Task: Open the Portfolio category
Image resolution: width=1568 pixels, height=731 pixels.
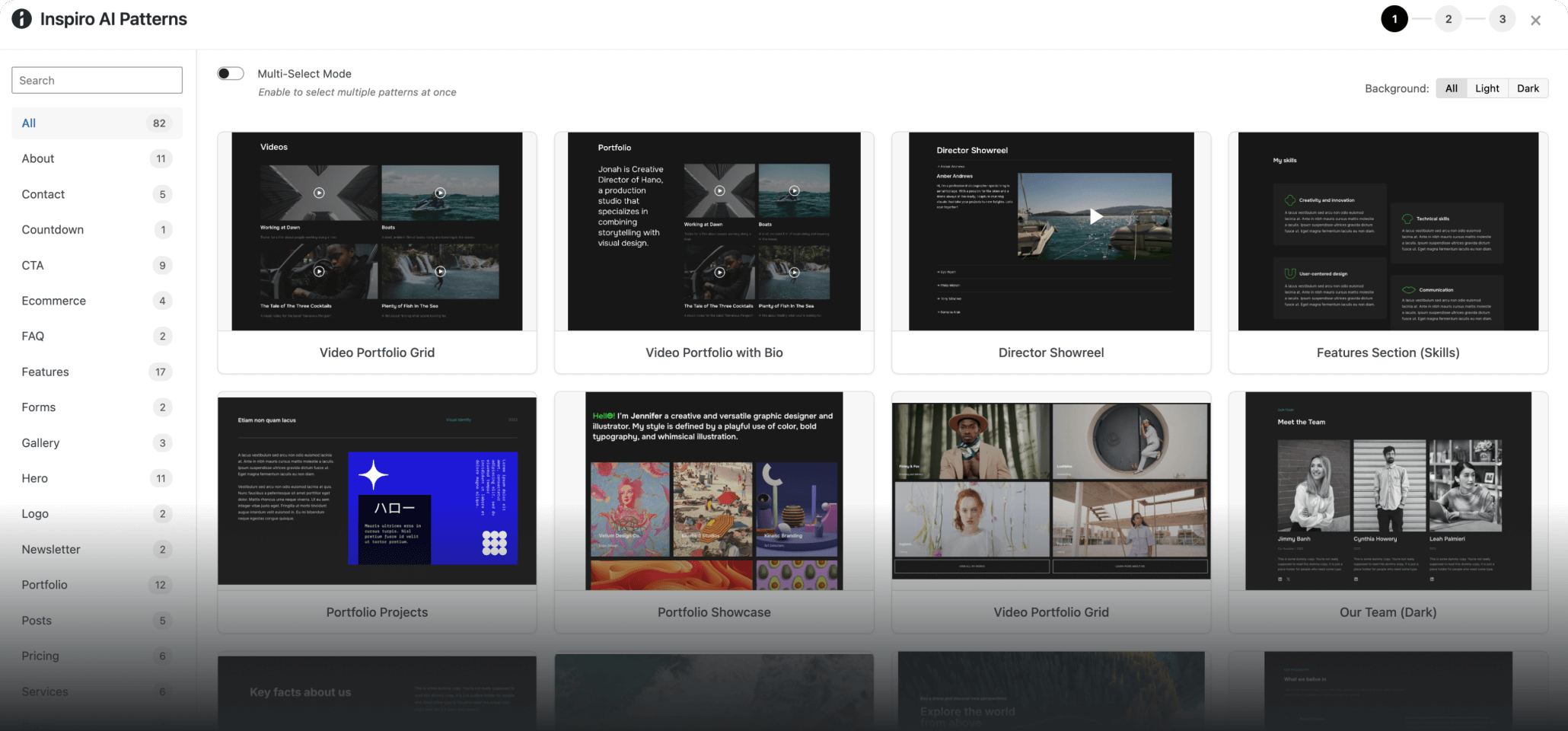Action: 45,585
